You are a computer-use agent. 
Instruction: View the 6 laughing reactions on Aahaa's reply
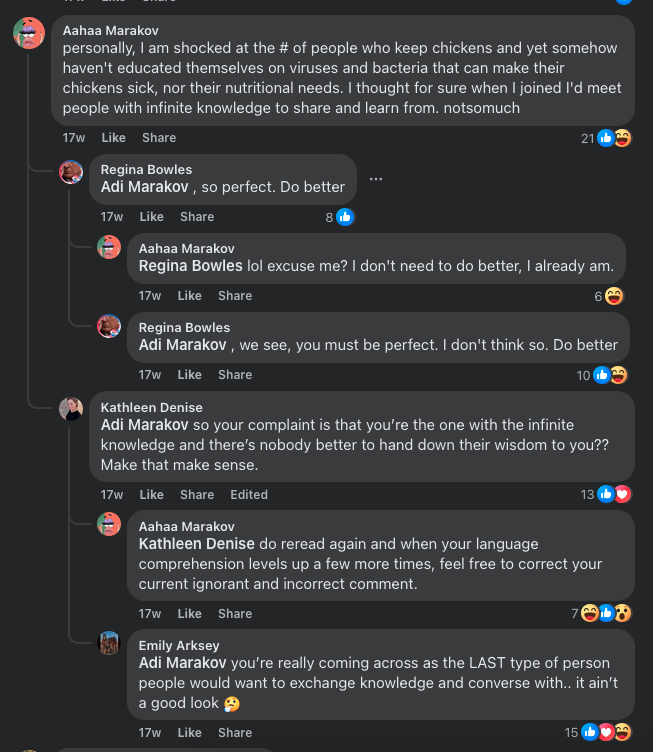[609, 296]
